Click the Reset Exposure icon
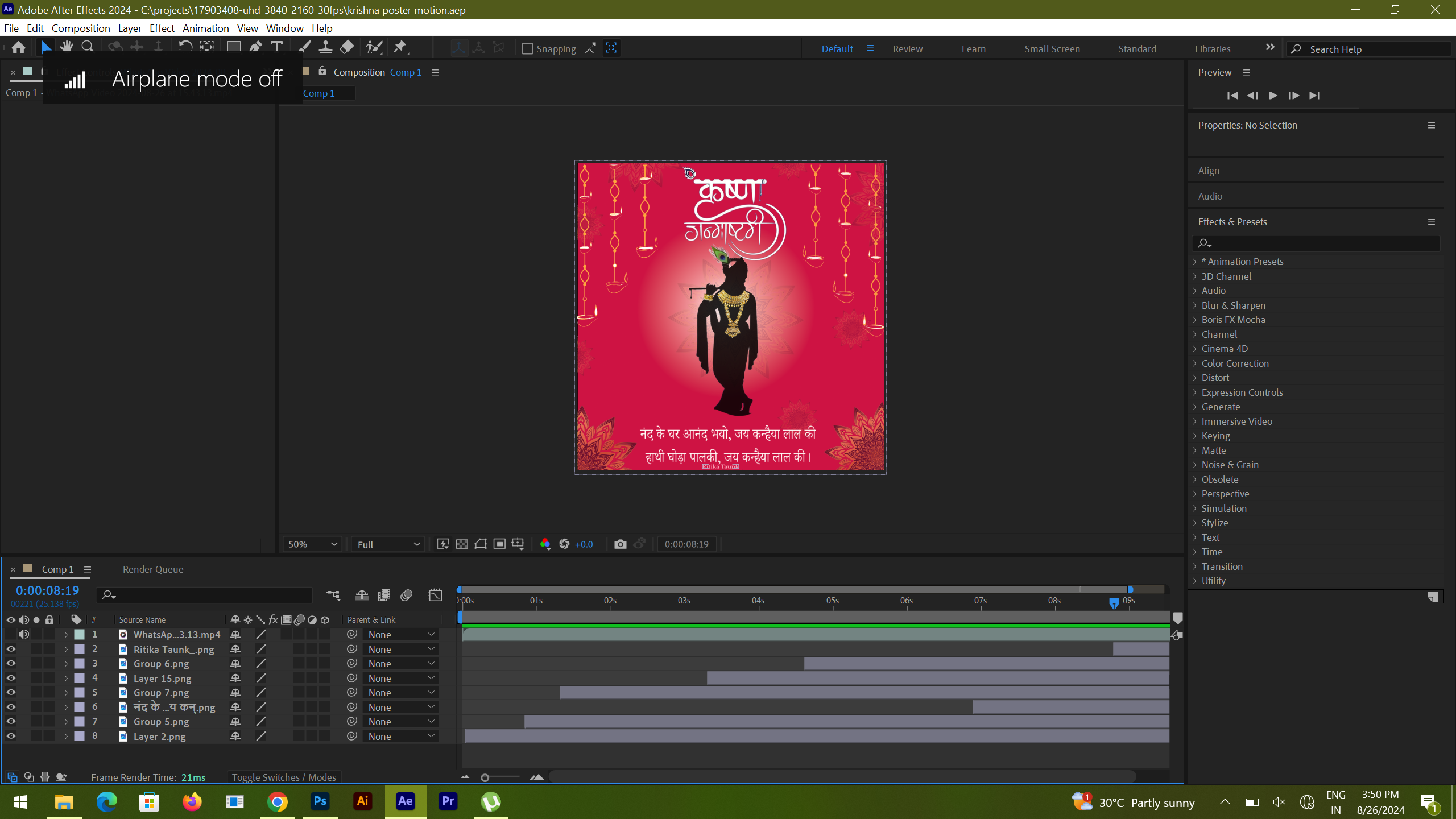 (x=564, y=544)
